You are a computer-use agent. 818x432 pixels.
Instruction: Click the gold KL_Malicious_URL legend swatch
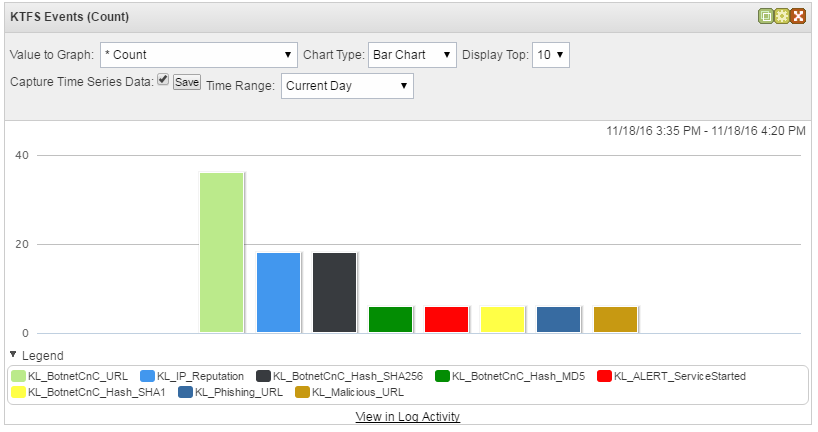click(x=302, y=392)
